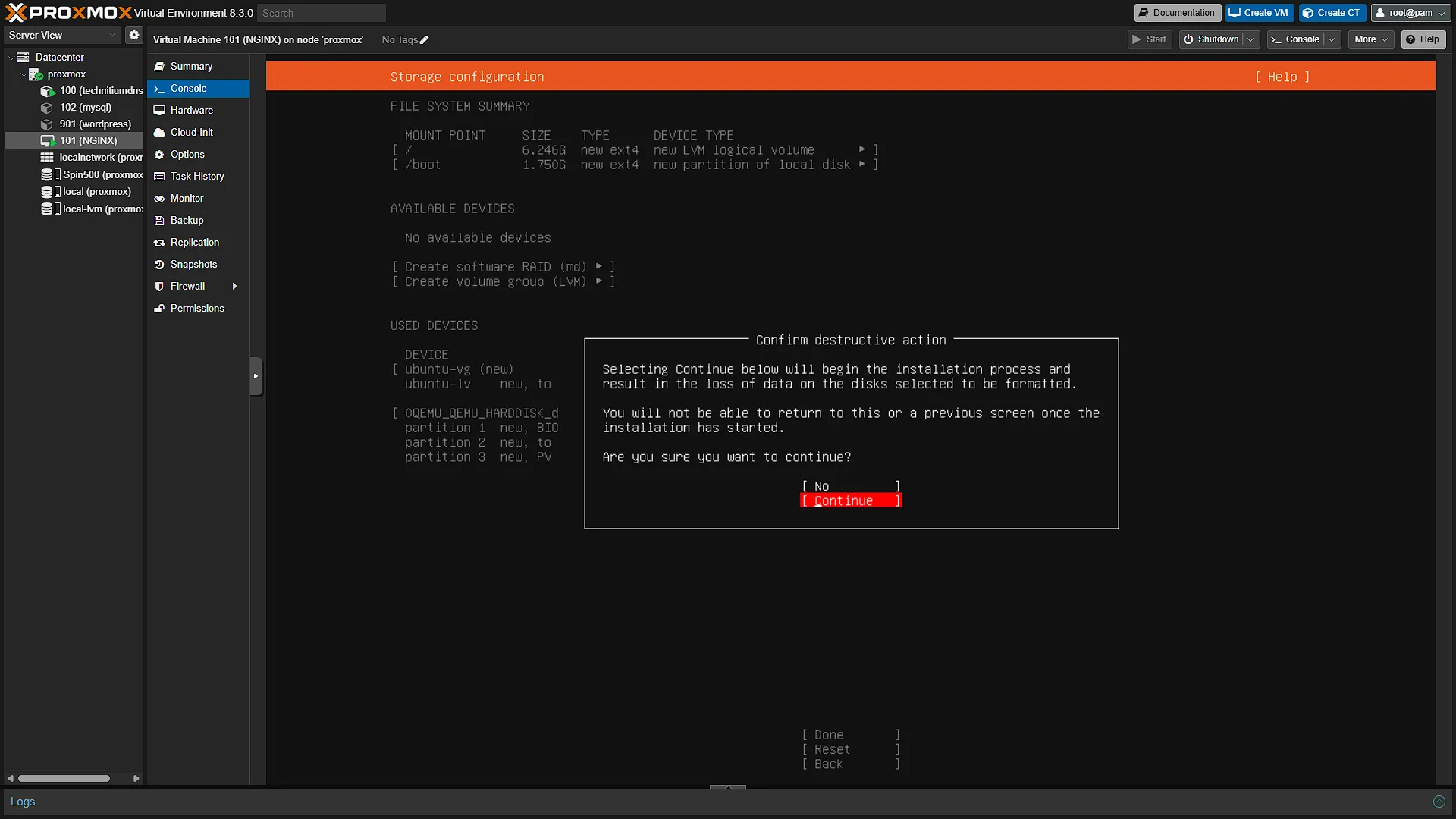Expand the Firewall submenu arrow

pyautogui.click(x=234, y=287)
